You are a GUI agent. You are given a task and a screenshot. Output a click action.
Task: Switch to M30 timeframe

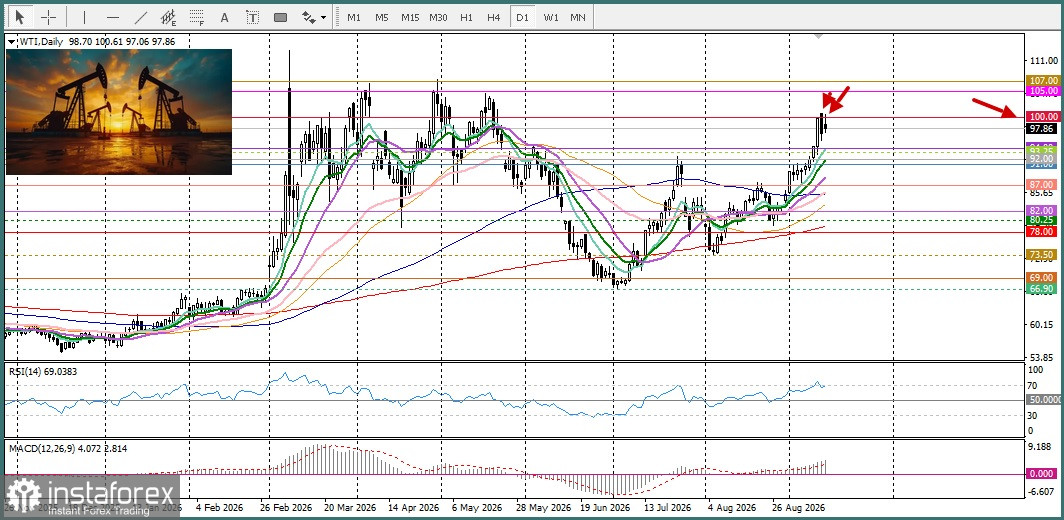(x=438, y=17)
